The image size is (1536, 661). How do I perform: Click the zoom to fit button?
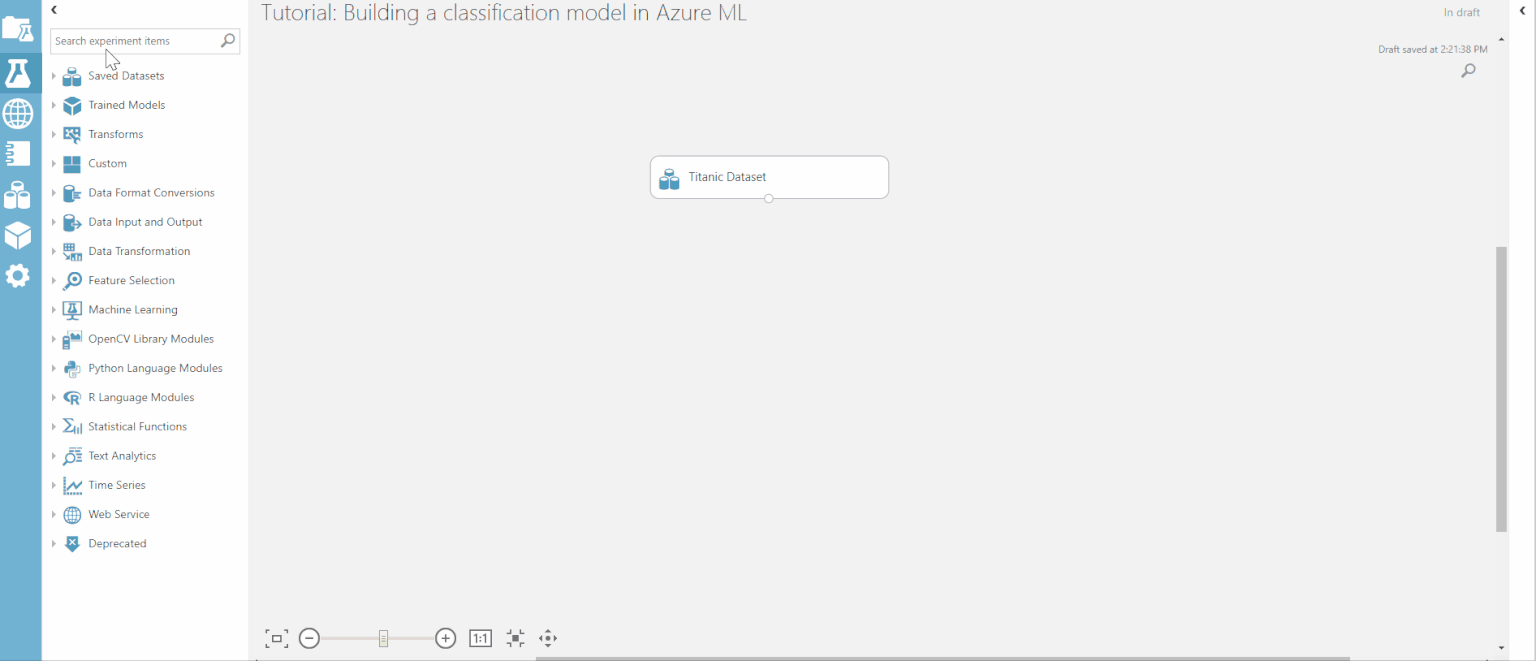276,639
